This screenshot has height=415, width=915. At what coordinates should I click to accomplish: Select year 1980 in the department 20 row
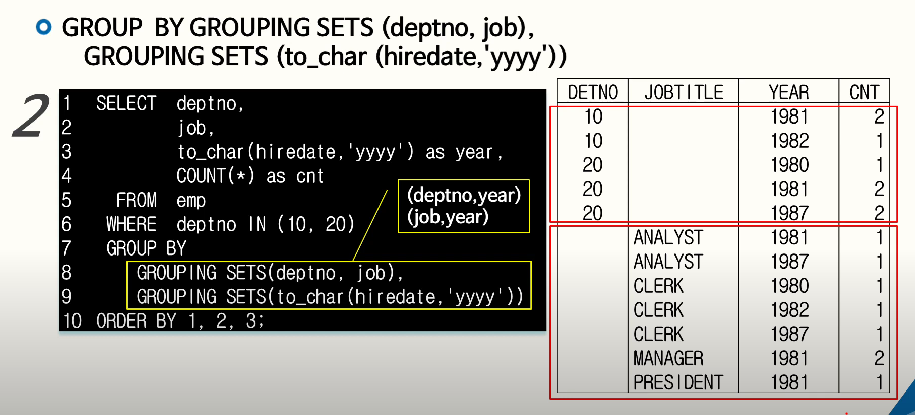pyautogui.click(x=789, y=165)
